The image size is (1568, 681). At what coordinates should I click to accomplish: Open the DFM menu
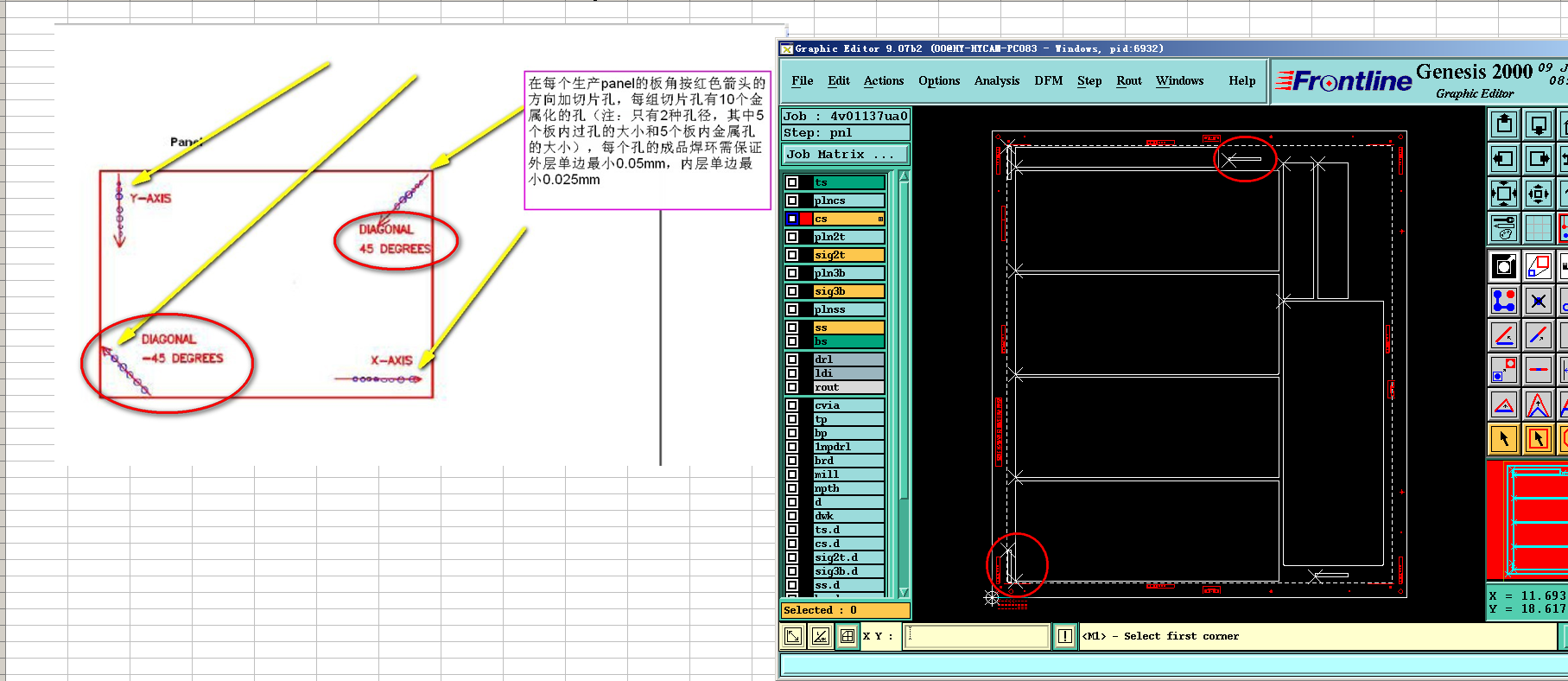click(1049, 81)
